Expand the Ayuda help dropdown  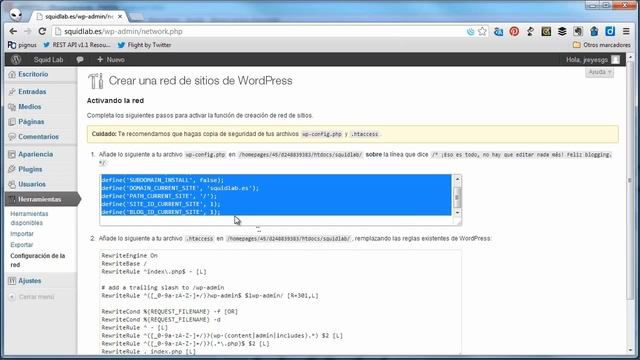coord(600,72)
